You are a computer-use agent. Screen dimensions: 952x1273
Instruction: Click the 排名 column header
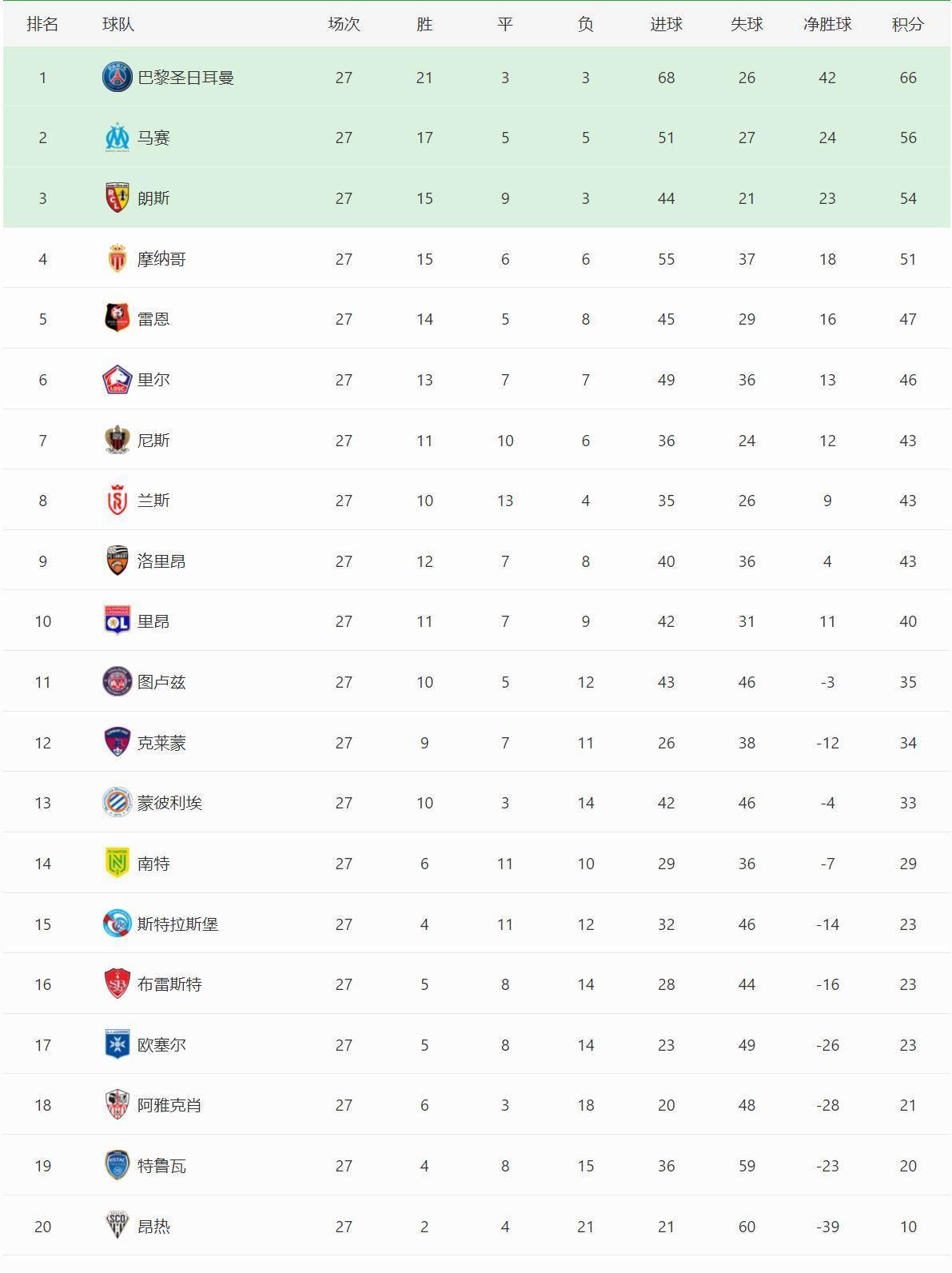tap(42, 24)
